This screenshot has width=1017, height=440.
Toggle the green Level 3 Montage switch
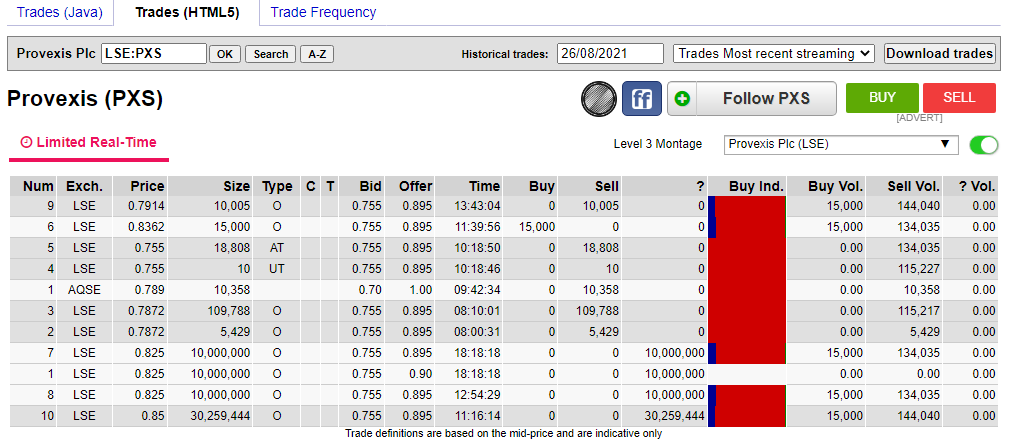[x=984, y=145]
